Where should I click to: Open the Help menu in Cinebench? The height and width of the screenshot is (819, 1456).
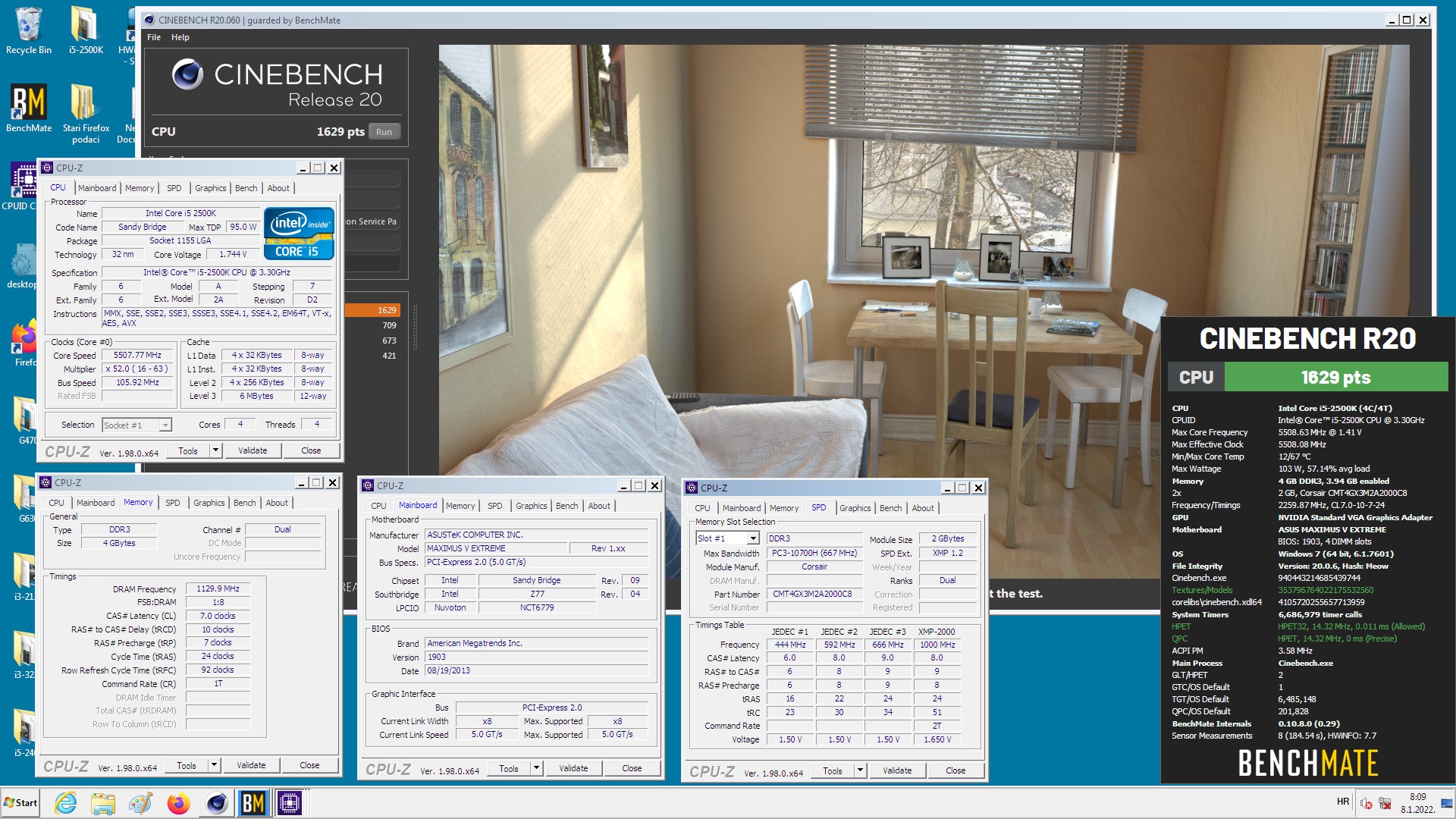(x=180, y=37)
